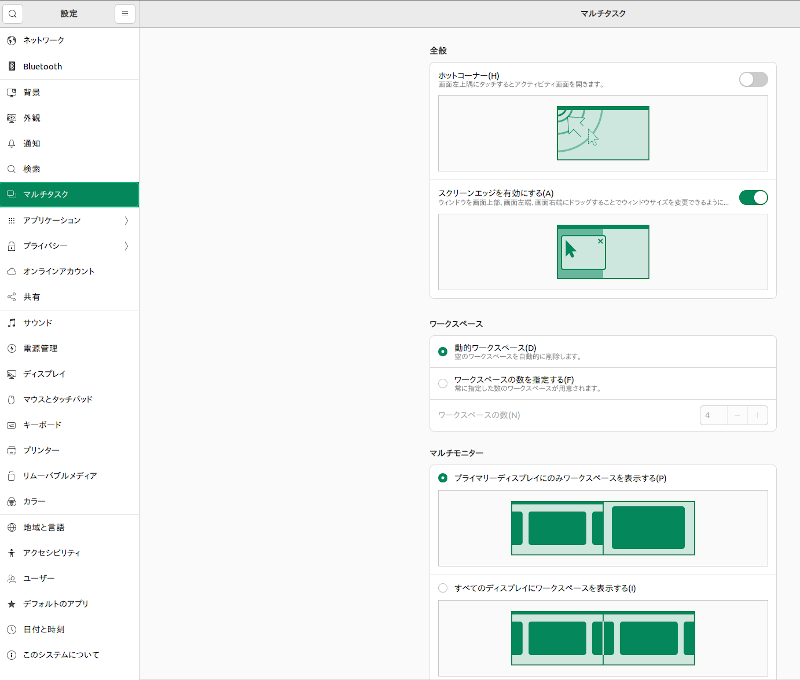This screenshot has height=680, width=800.
Task: Open the 外観 settings page
Action: pyautogui.click(x=69, y=118)
